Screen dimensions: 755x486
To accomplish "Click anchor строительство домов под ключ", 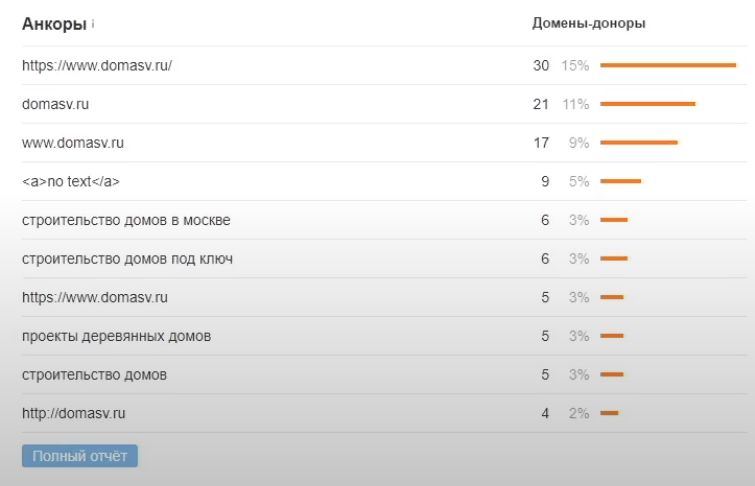I will [127, 259].
